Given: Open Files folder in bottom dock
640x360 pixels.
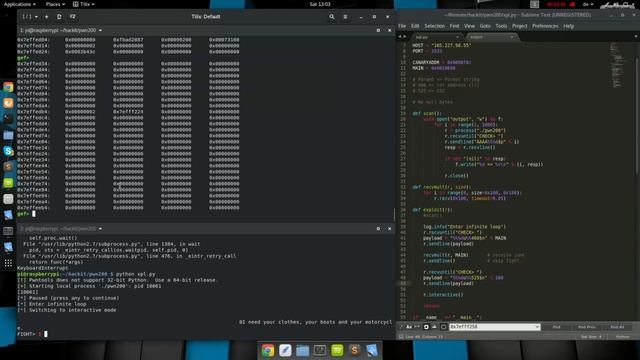Looking at the screenshot, I should 302,350.
